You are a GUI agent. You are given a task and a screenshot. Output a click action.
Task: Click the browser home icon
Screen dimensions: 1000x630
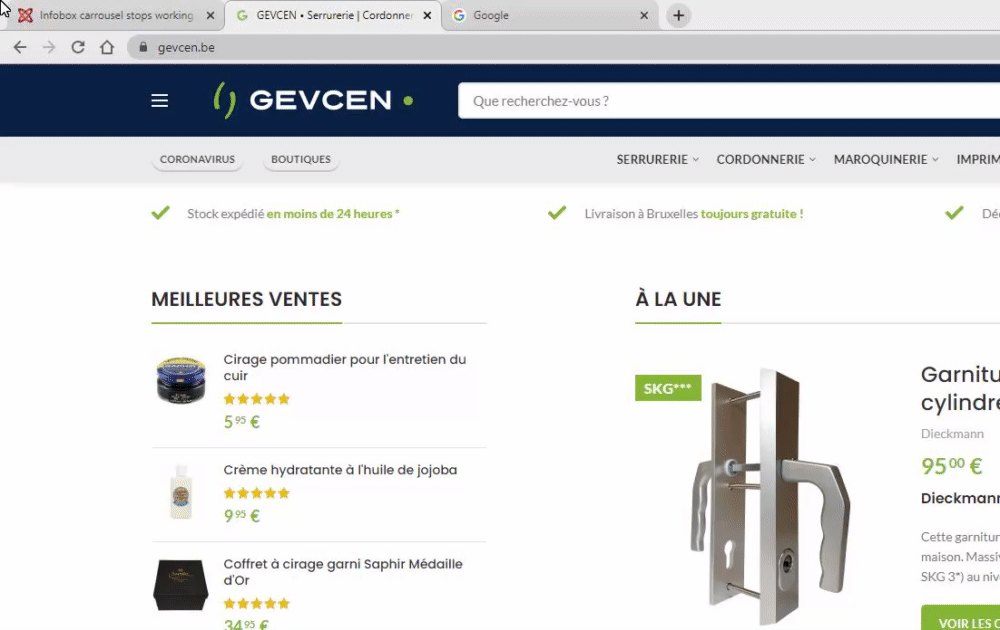click(x=107, y=47)
